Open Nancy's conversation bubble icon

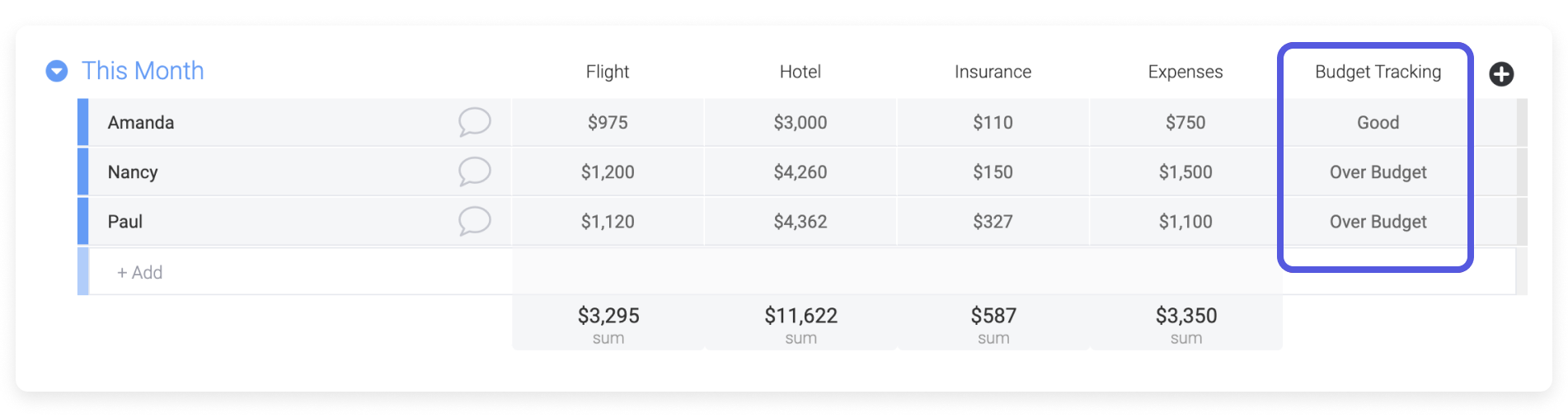[475, 171]
